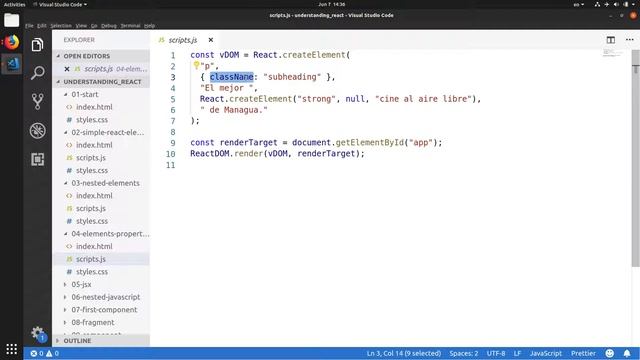Change encoding via UTF-8 indicator
Viewport: 640px width, 360px height.
click(496, 353)
